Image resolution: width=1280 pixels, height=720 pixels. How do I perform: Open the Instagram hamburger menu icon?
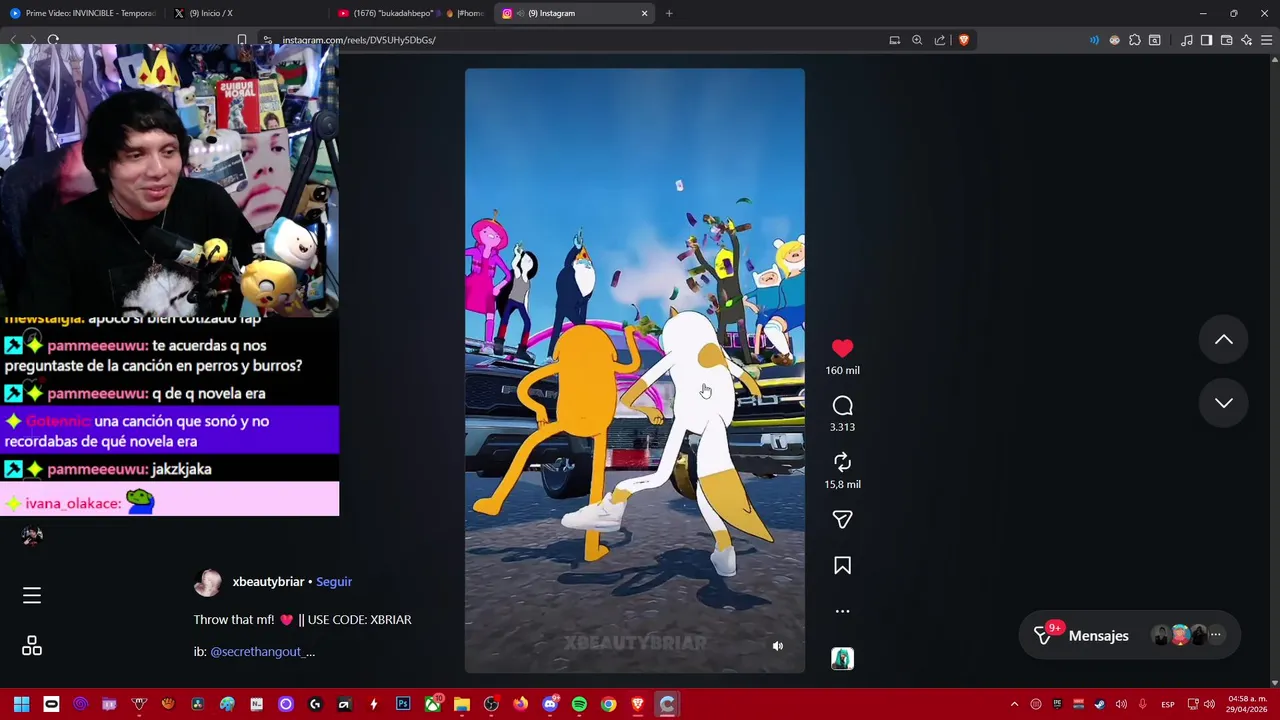click(32, 595)
